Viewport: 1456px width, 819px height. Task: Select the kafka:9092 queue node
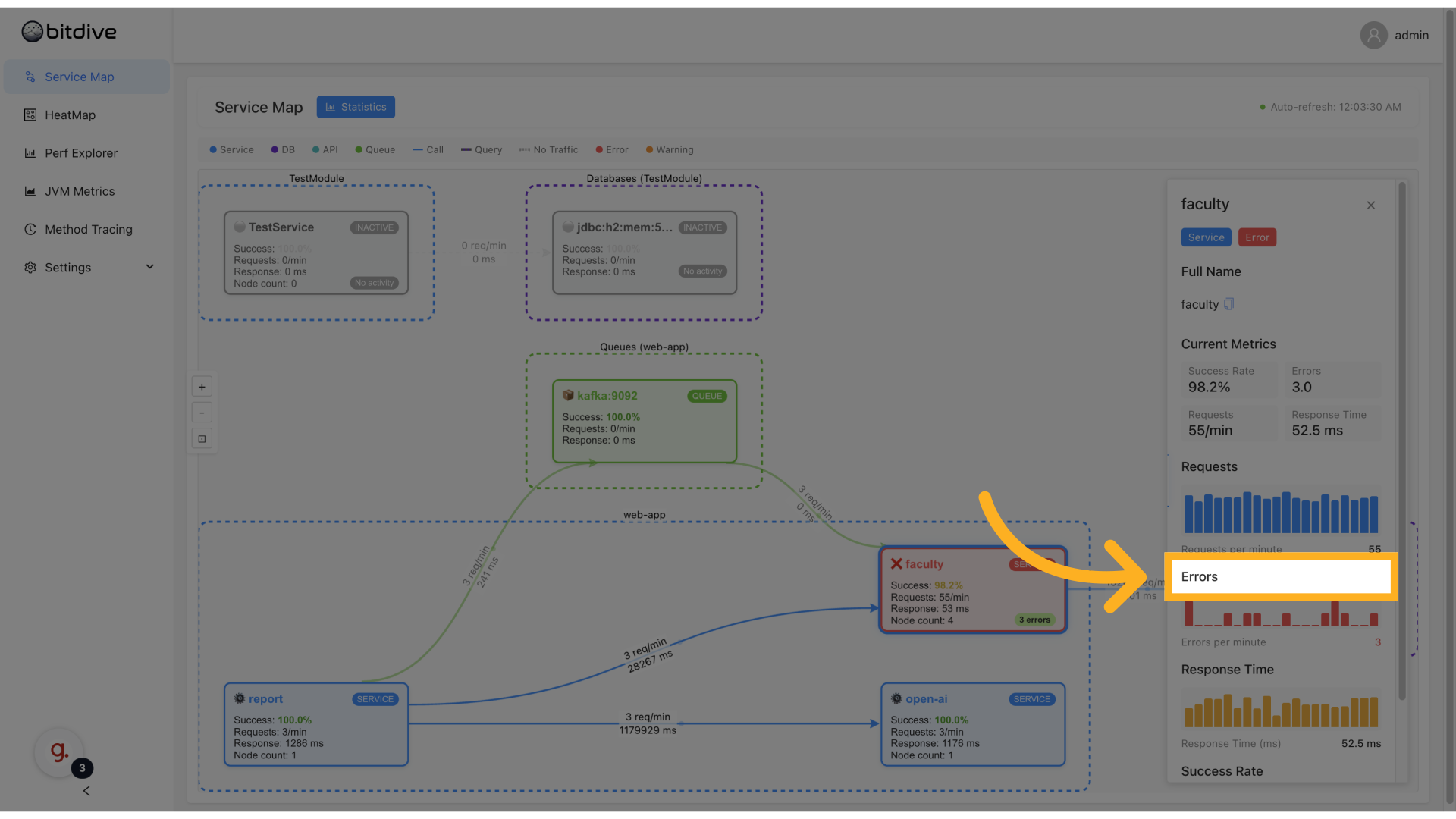(645, 421)
